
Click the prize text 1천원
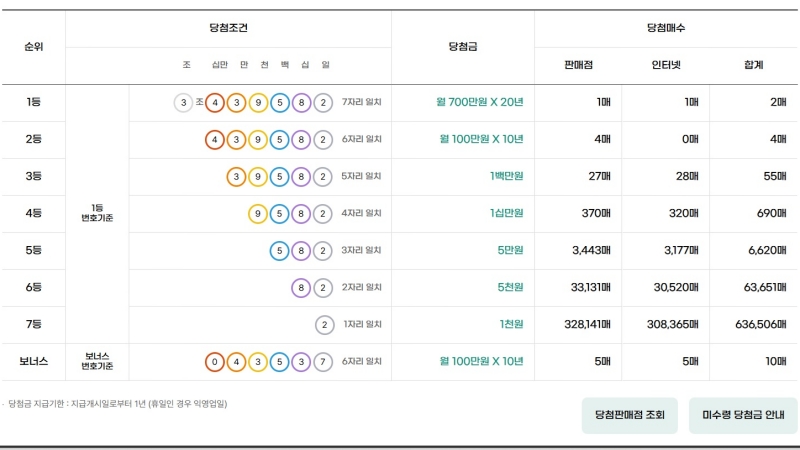(x=512, y=324)
